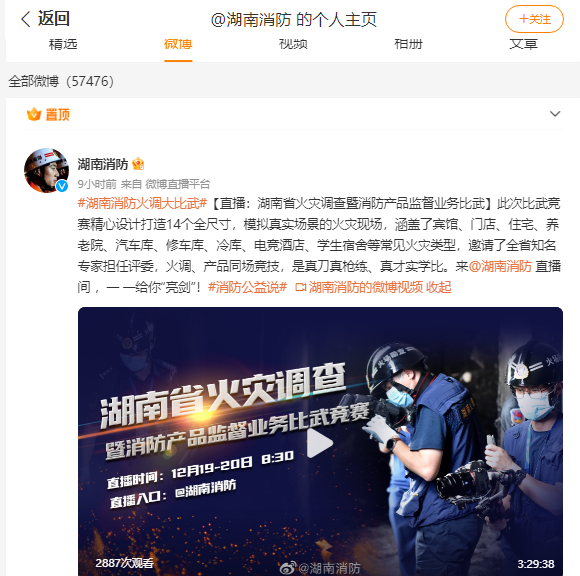Image resolution: width=580 pixels, height=576 pixels.
Task: Click the blue verified badge on avatar
Action: [x=62, y=185]
